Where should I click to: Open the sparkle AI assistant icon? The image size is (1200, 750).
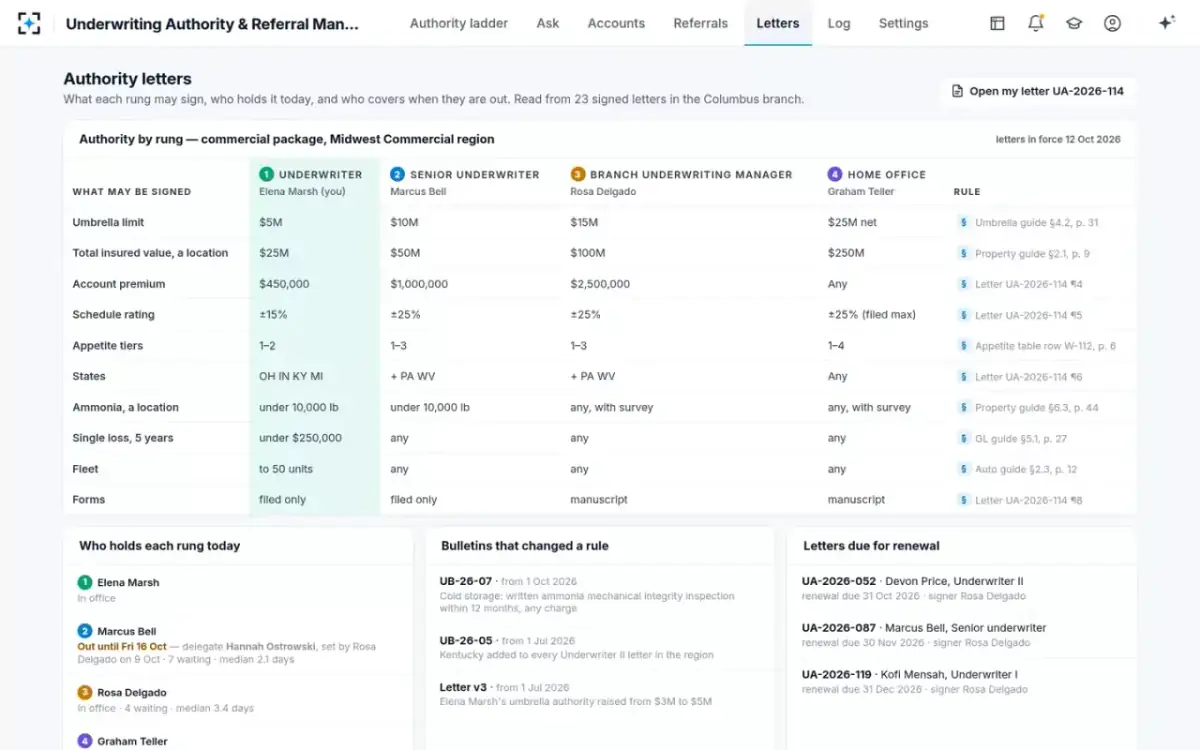(1166, 23)
